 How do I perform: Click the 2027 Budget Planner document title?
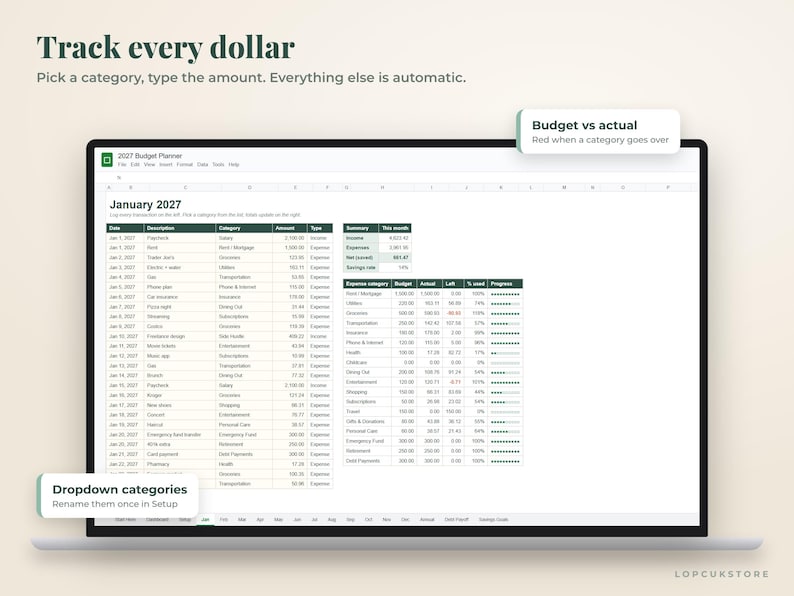point(150,156)
